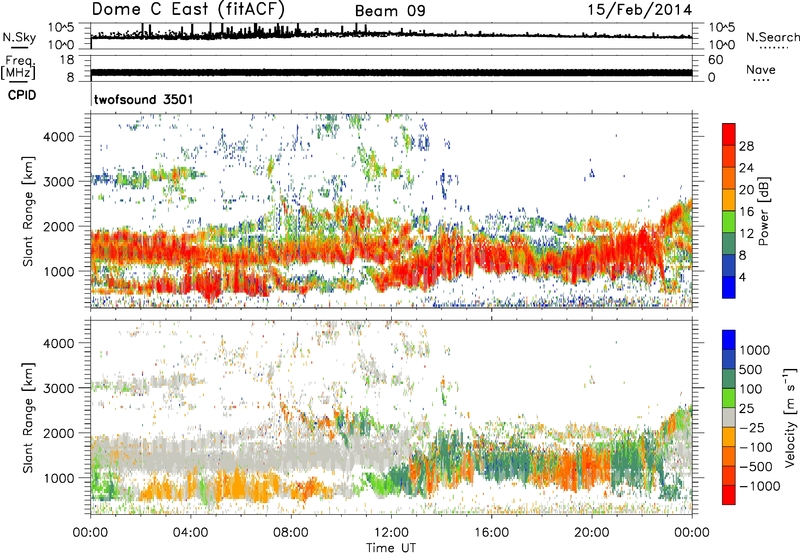Click "4000" tick on the power panel axis
Image resolution: width=800 pixels, height=554 pixels.
pyautogui.click(x=59, y=137)
